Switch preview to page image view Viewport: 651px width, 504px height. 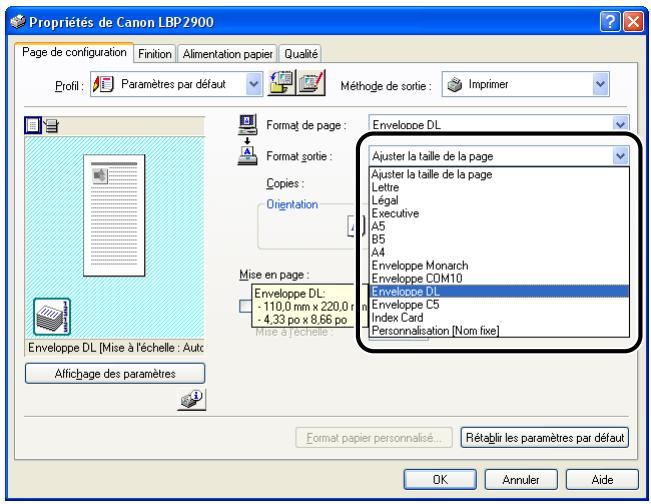(33, 125)
